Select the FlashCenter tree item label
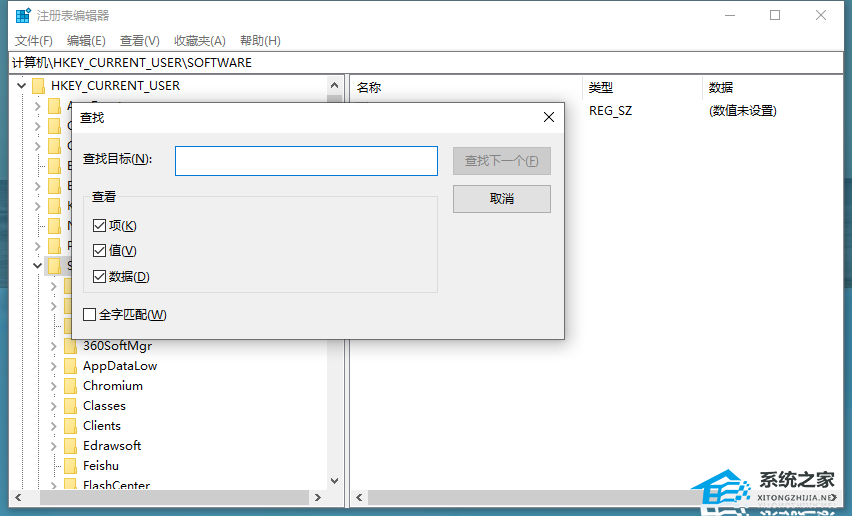The image size is (852, 516). 116,485
